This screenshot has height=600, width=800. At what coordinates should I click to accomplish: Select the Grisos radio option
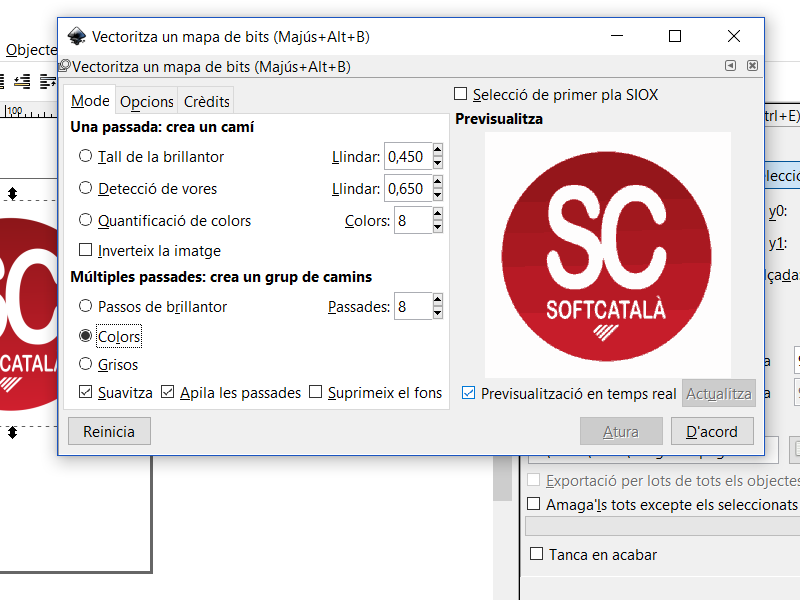(x=85, y=364)
